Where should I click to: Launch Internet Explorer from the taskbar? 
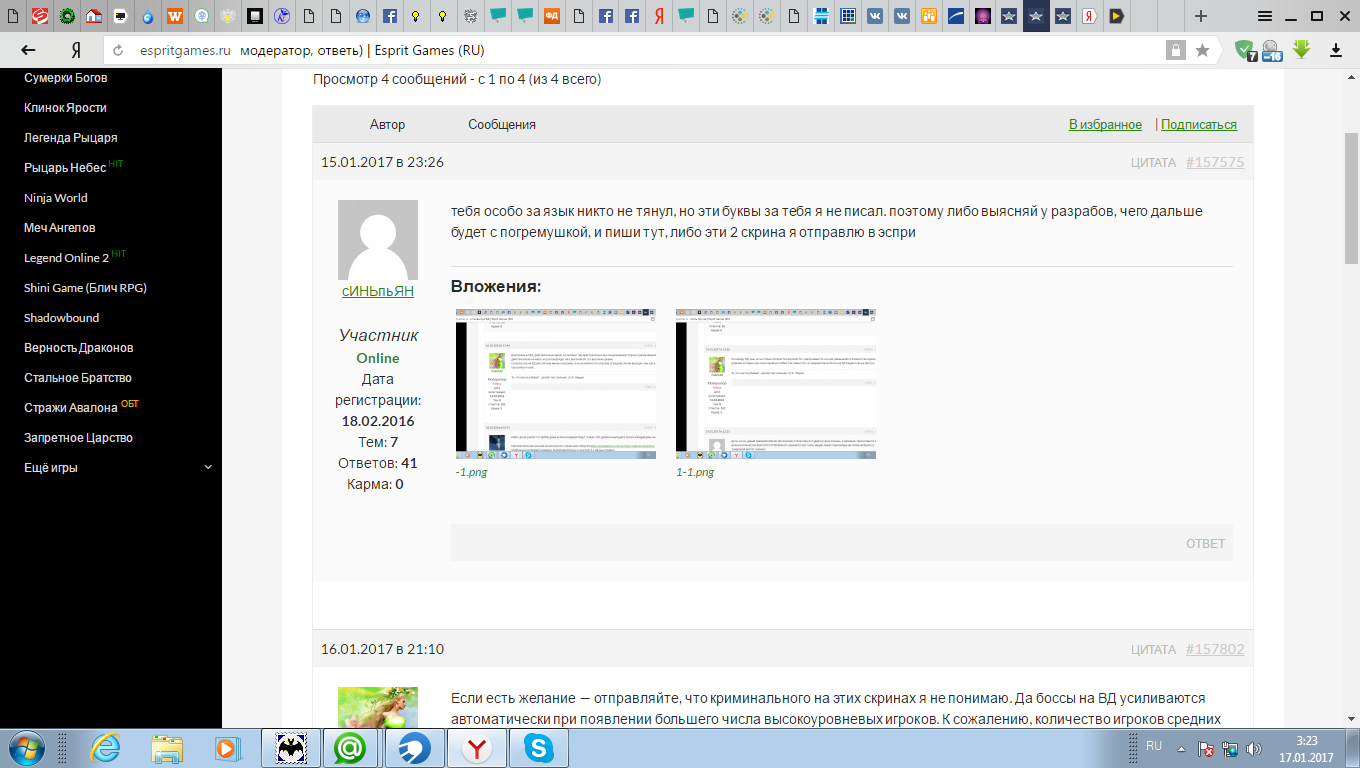106,748
